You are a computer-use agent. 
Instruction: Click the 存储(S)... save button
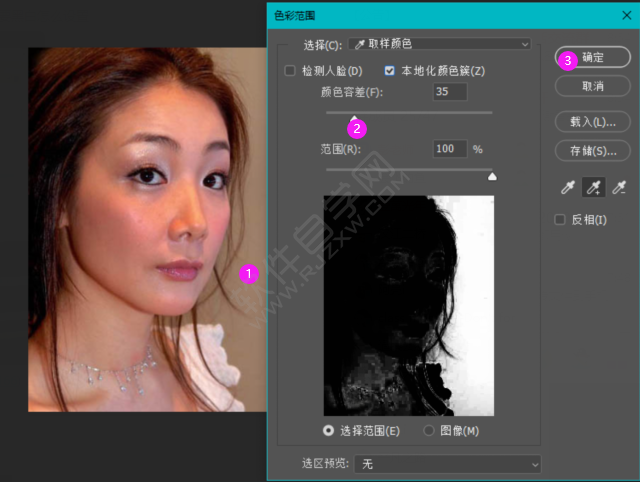[593, 151]
